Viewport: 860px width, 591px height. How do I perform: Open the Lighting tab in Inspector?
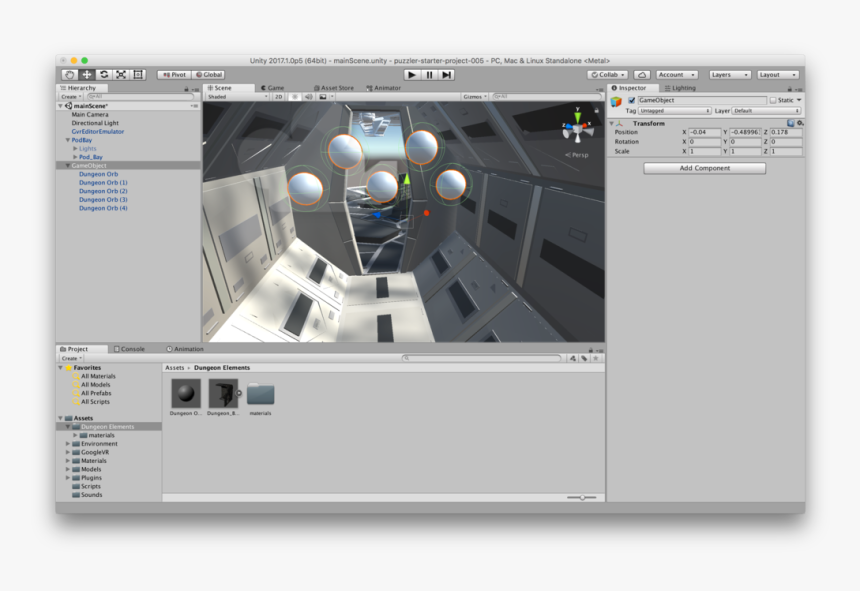[684, 88]
